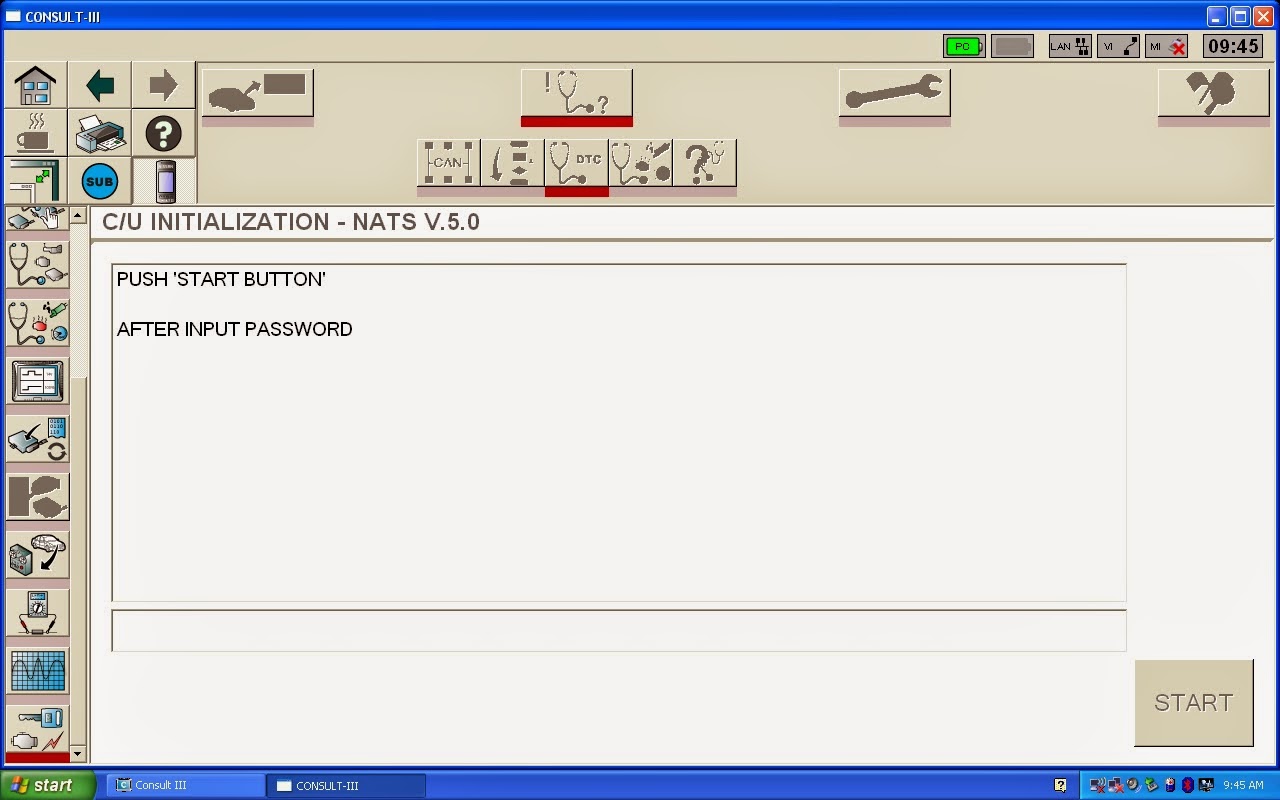Screen dimensions: 1280x800
Task: Click the MI disconnected status icon
Action: (x=1167, y=46)
